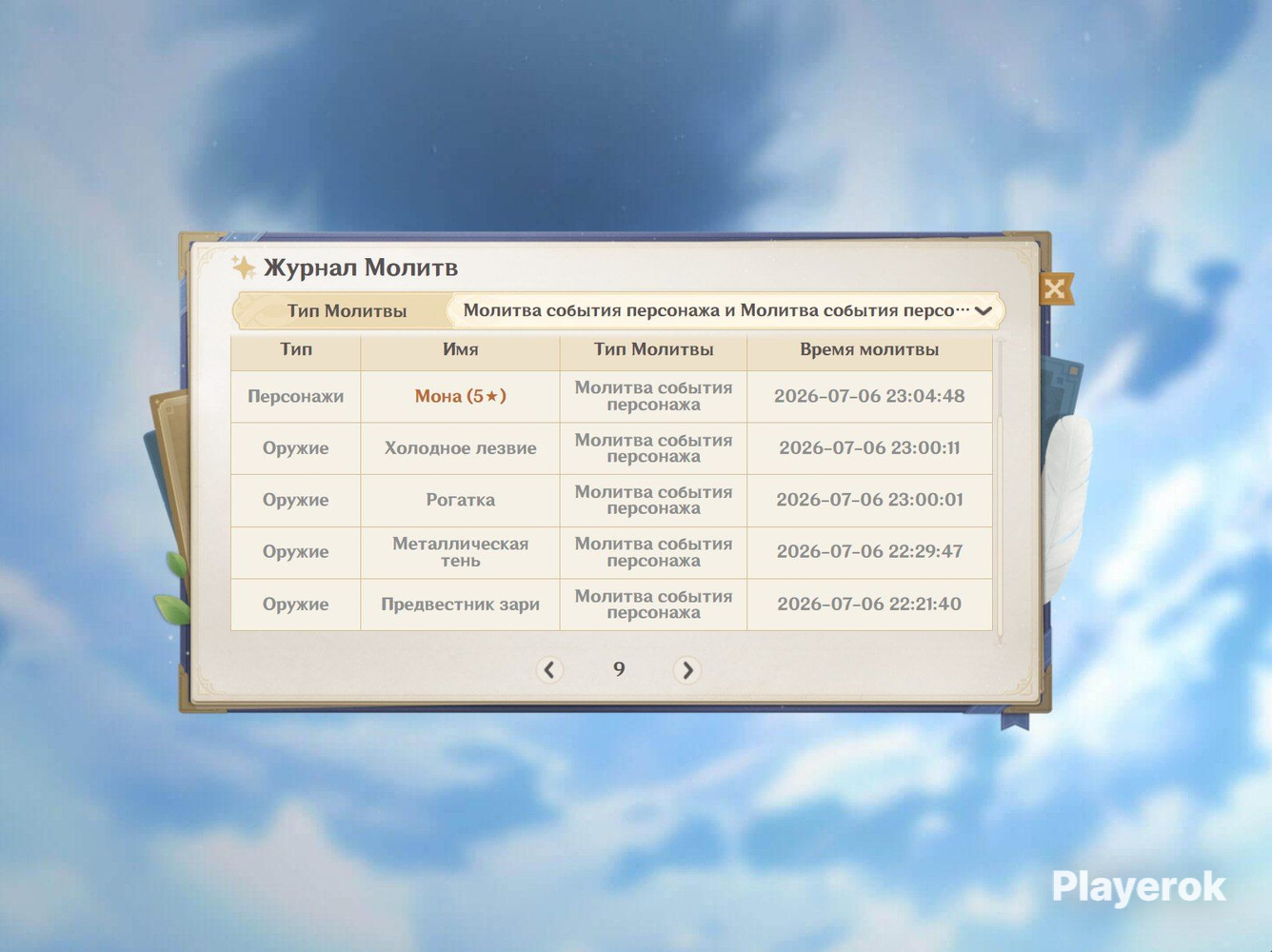The image size is (1272, 952).
Task: Close the Журнал Молитв window
Action: [x=1055, y=289]
